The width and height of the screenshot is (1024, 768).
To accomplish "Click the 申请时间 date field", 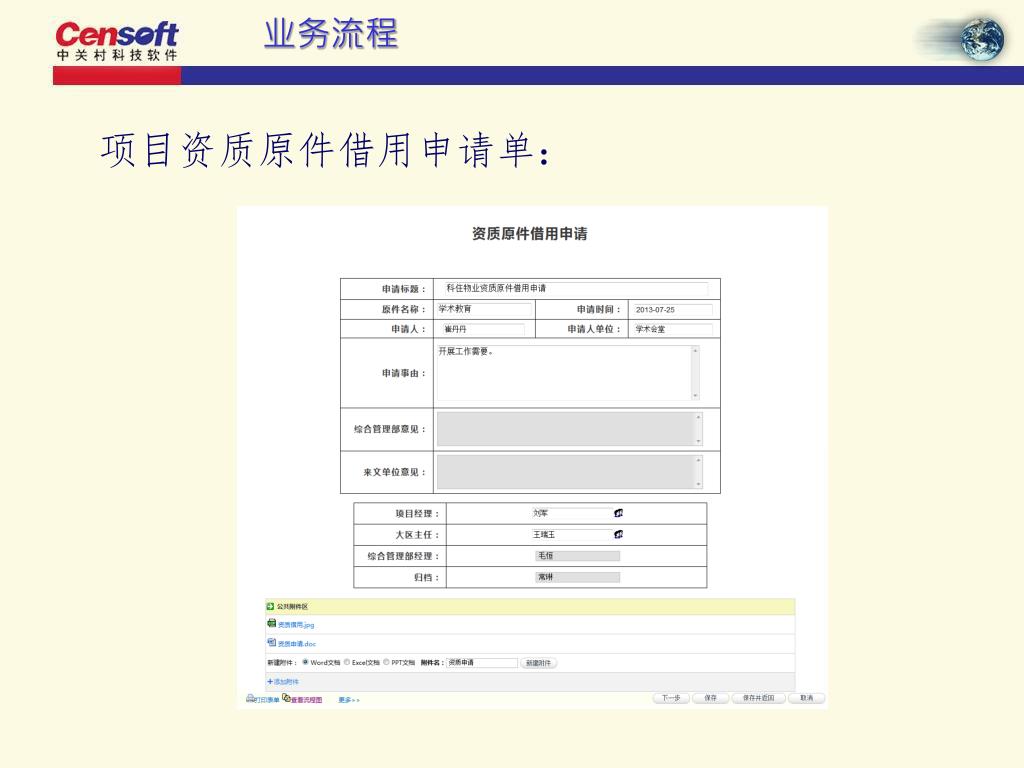I will 671,310.
